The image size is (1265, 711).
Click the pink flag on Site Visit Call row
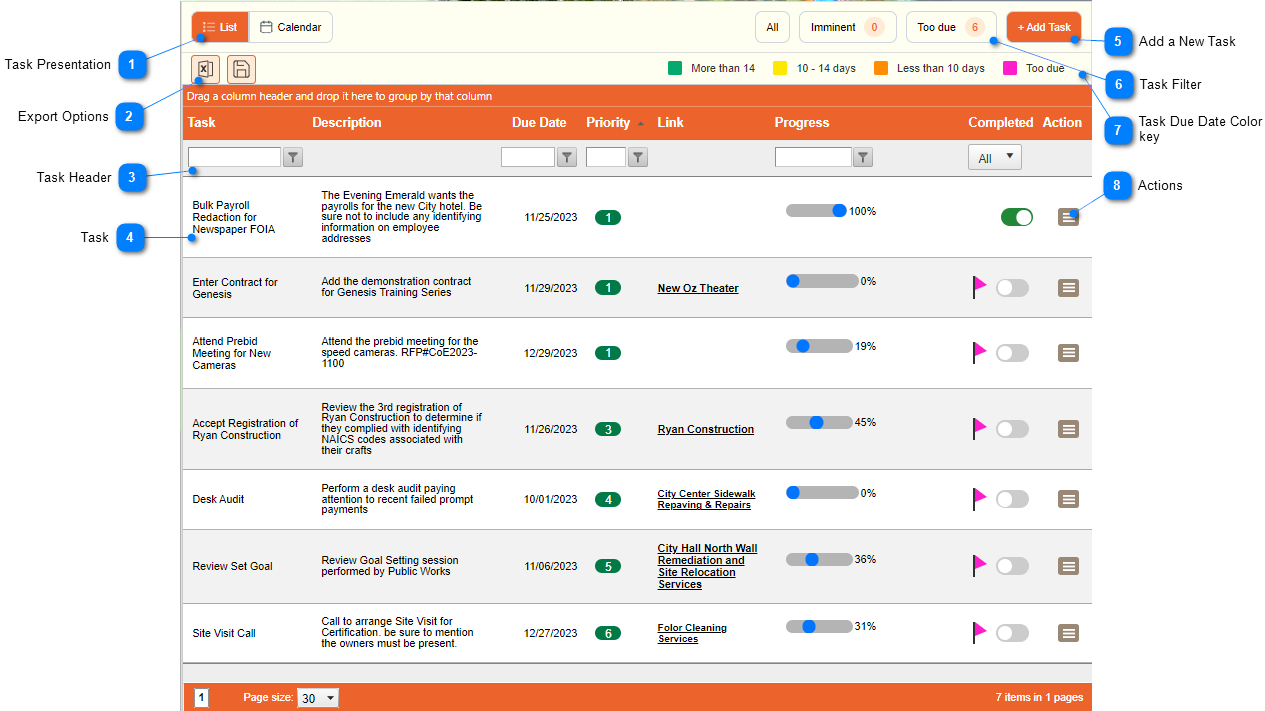pos(979,632)
